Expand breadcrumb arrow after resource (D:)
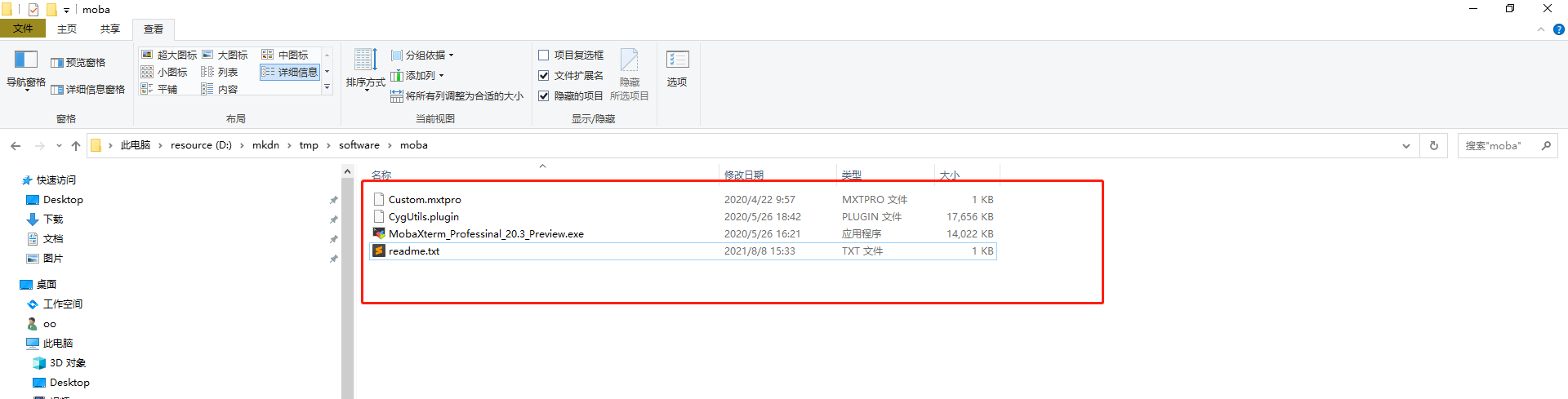This screenshot has width=1568, height=399. tap(243, 145)
